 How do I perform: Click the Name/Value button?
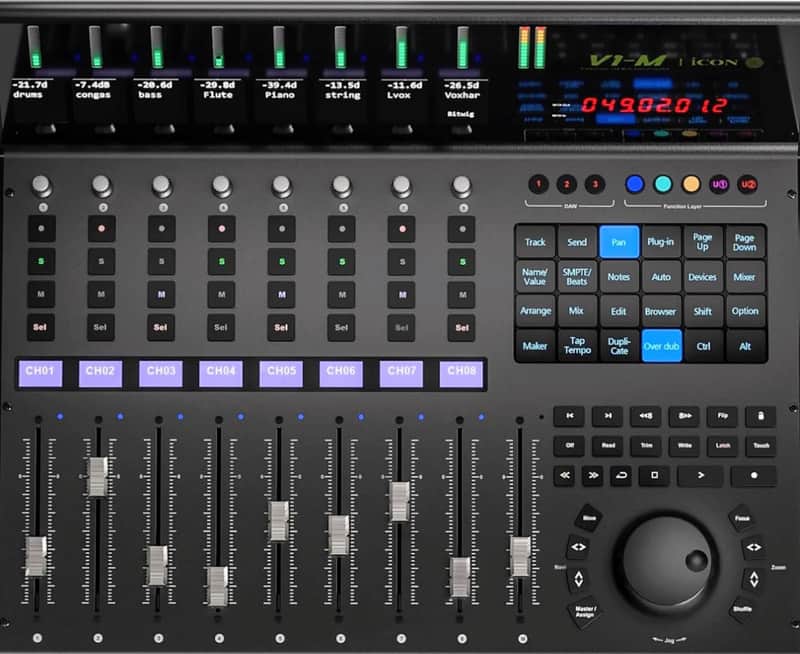[535, 276]
